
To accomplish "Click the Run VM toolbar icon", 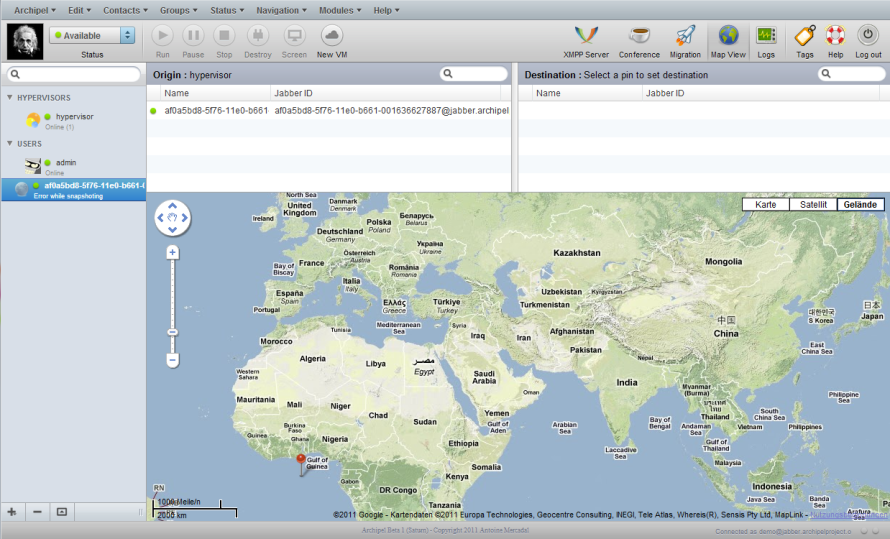I will (162, 36).
